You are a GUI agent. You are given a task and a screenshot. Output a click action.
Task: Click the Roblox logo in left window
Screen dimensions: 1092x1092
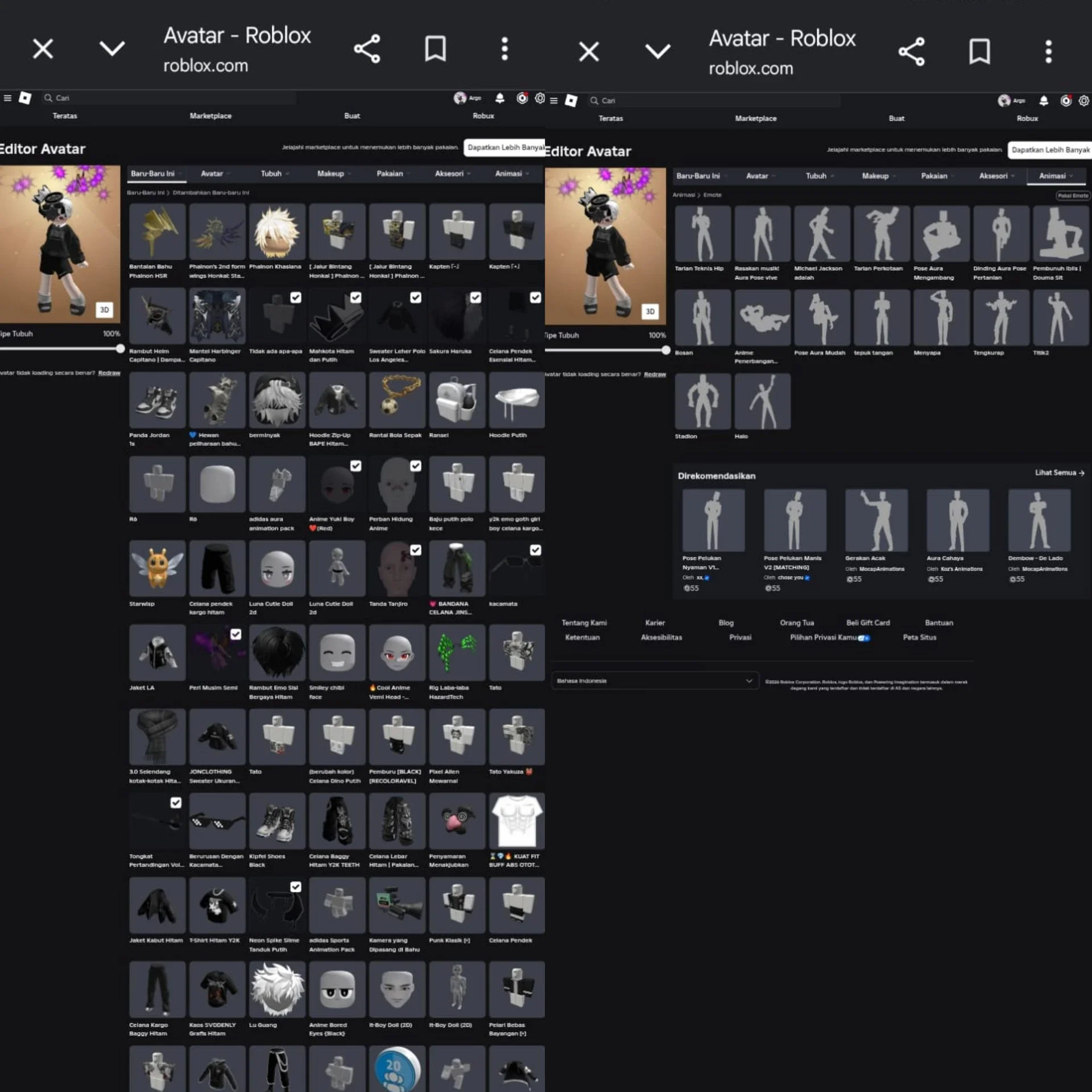25,98
